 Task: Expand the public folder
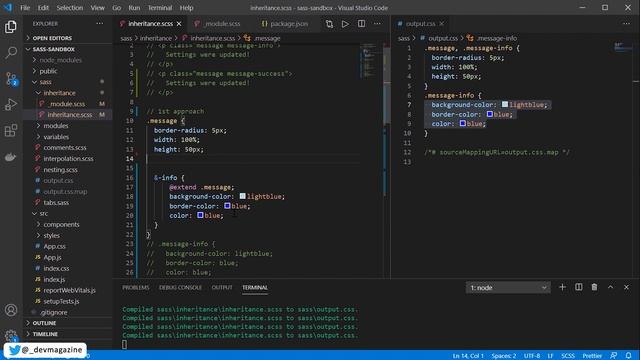(48, 71)
